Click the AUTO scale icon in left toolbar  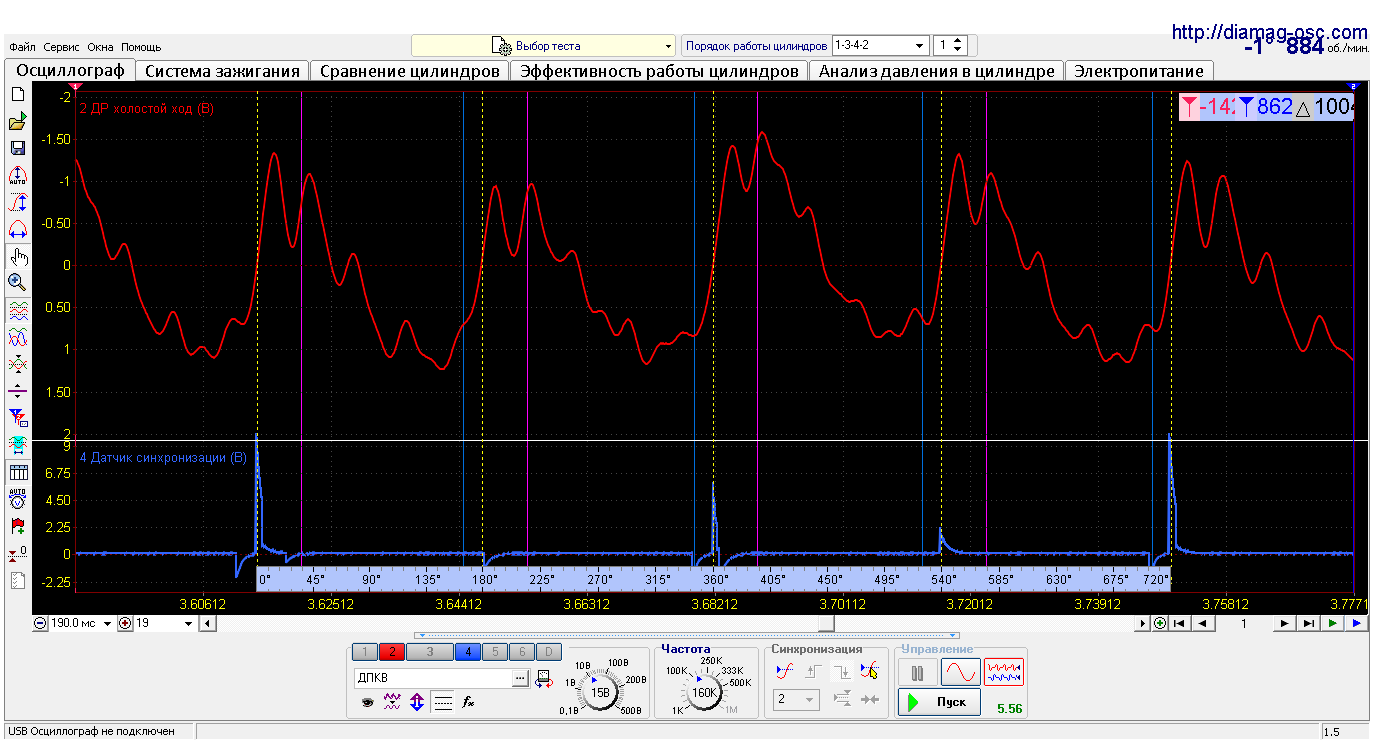pos(17,175)
